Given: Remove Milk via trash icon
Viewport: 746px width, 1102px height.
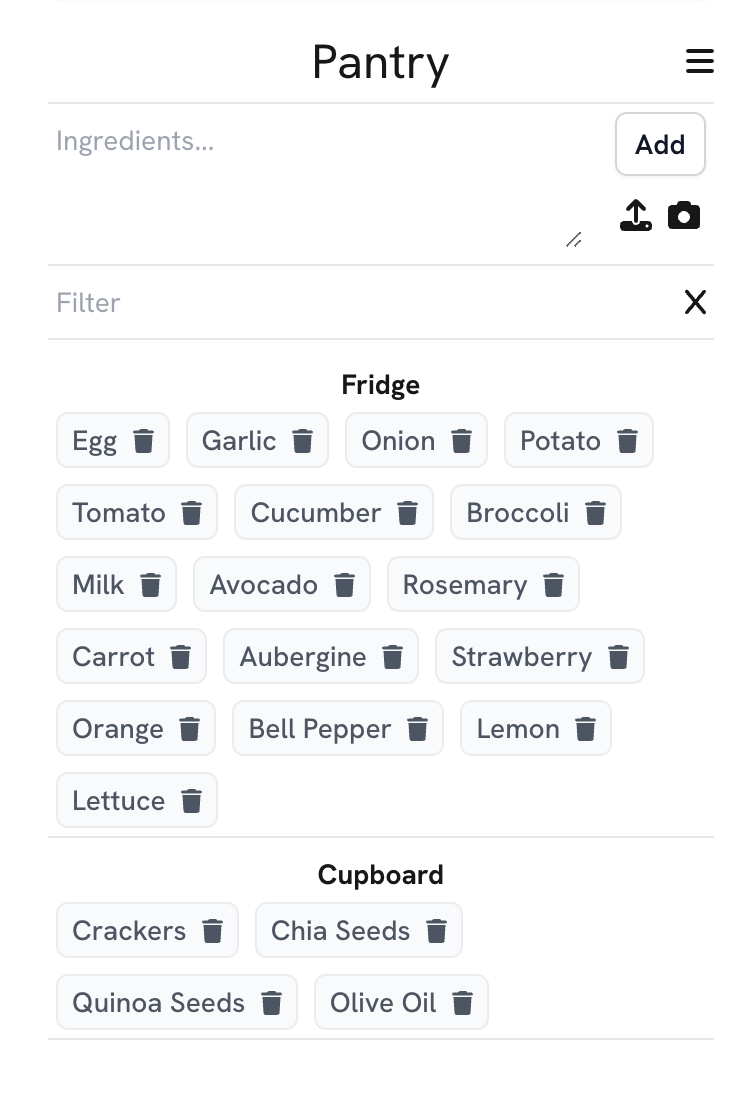Looking at the screenshot, I should [x=151, y=585].
